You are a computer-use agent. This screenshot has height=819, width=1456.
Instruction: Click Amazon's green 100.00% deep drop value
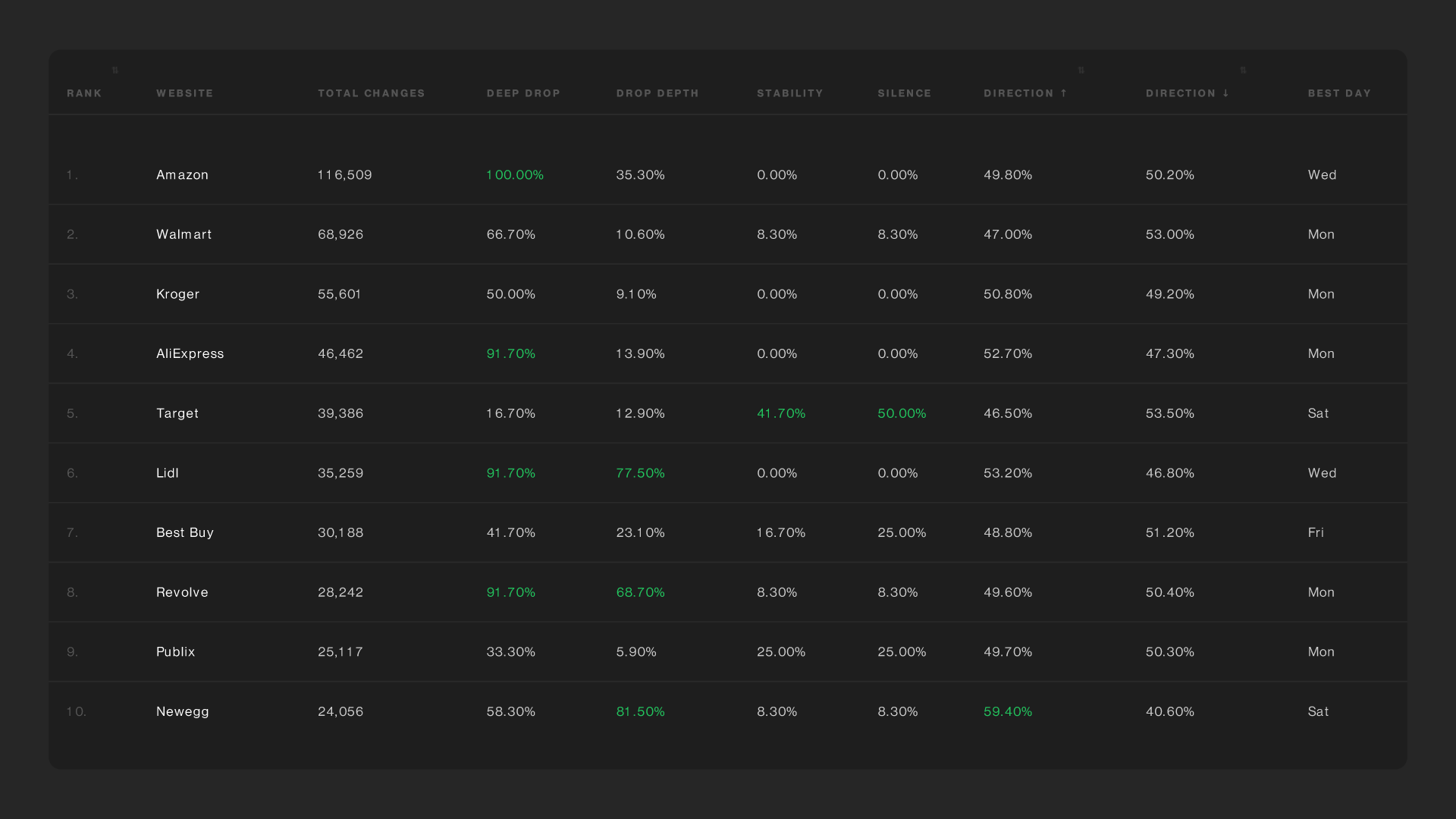(x=515, y=175)
